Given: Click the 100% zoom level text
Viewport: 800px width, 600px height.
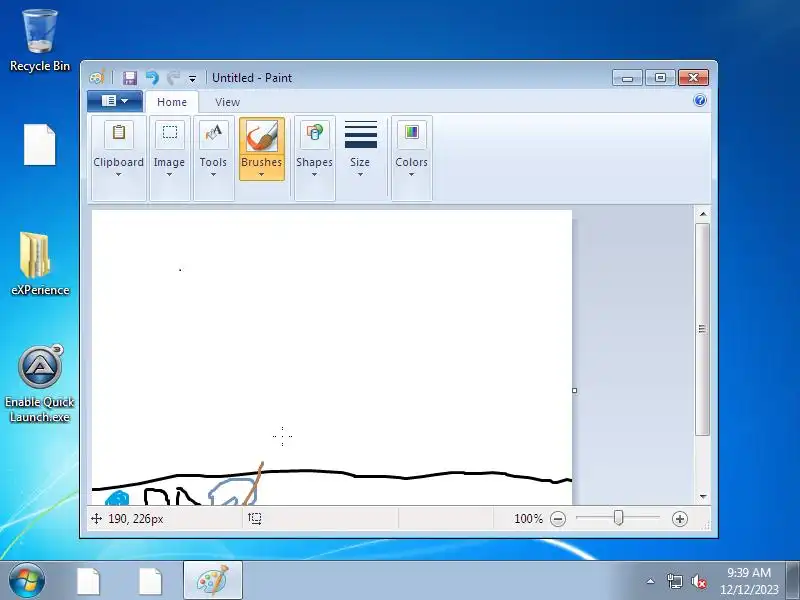Looking at the screenshot, I should [529, 519].
